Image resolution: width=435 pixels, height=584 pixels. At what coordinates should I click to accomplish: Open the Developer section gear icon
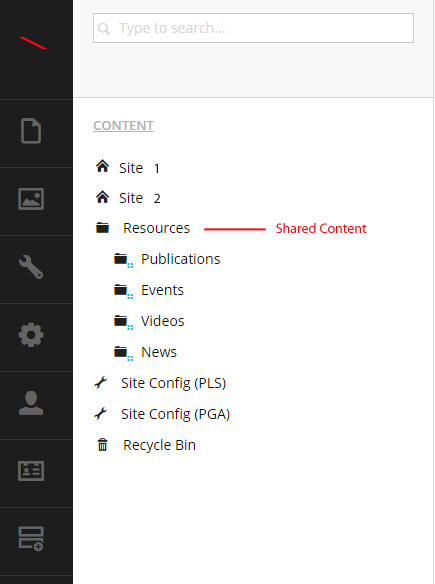coord(31,334)
